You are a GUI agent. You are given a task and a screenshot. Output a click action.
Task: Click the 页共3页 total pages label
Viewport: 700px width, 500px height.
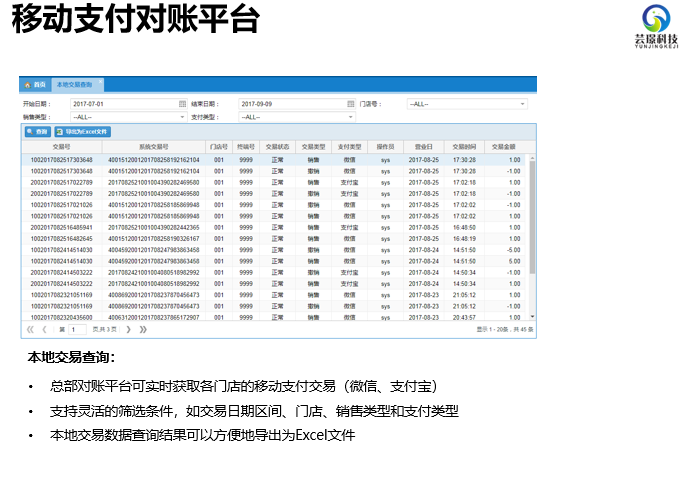point(104,330)
